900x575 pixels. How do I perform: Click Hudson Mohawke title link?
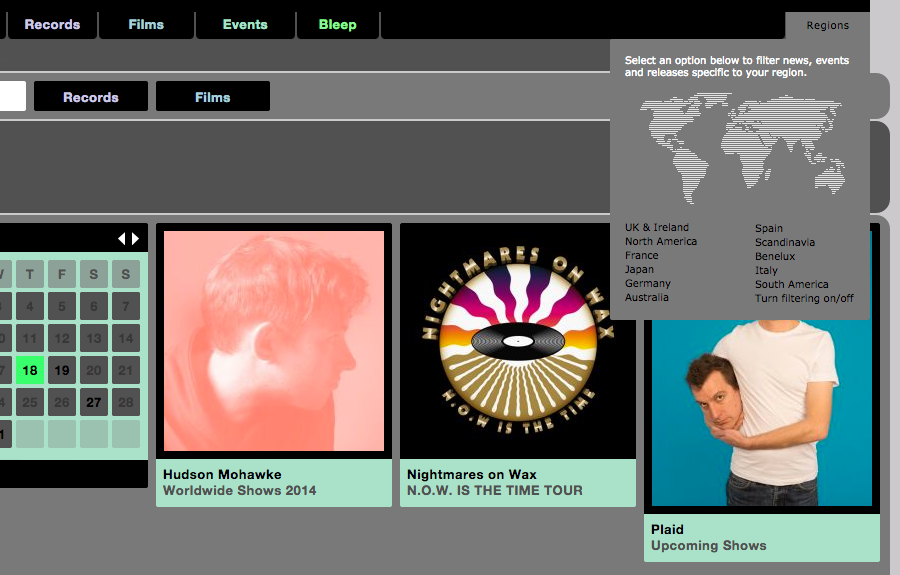pyautogui.click(x=222, y=475)
